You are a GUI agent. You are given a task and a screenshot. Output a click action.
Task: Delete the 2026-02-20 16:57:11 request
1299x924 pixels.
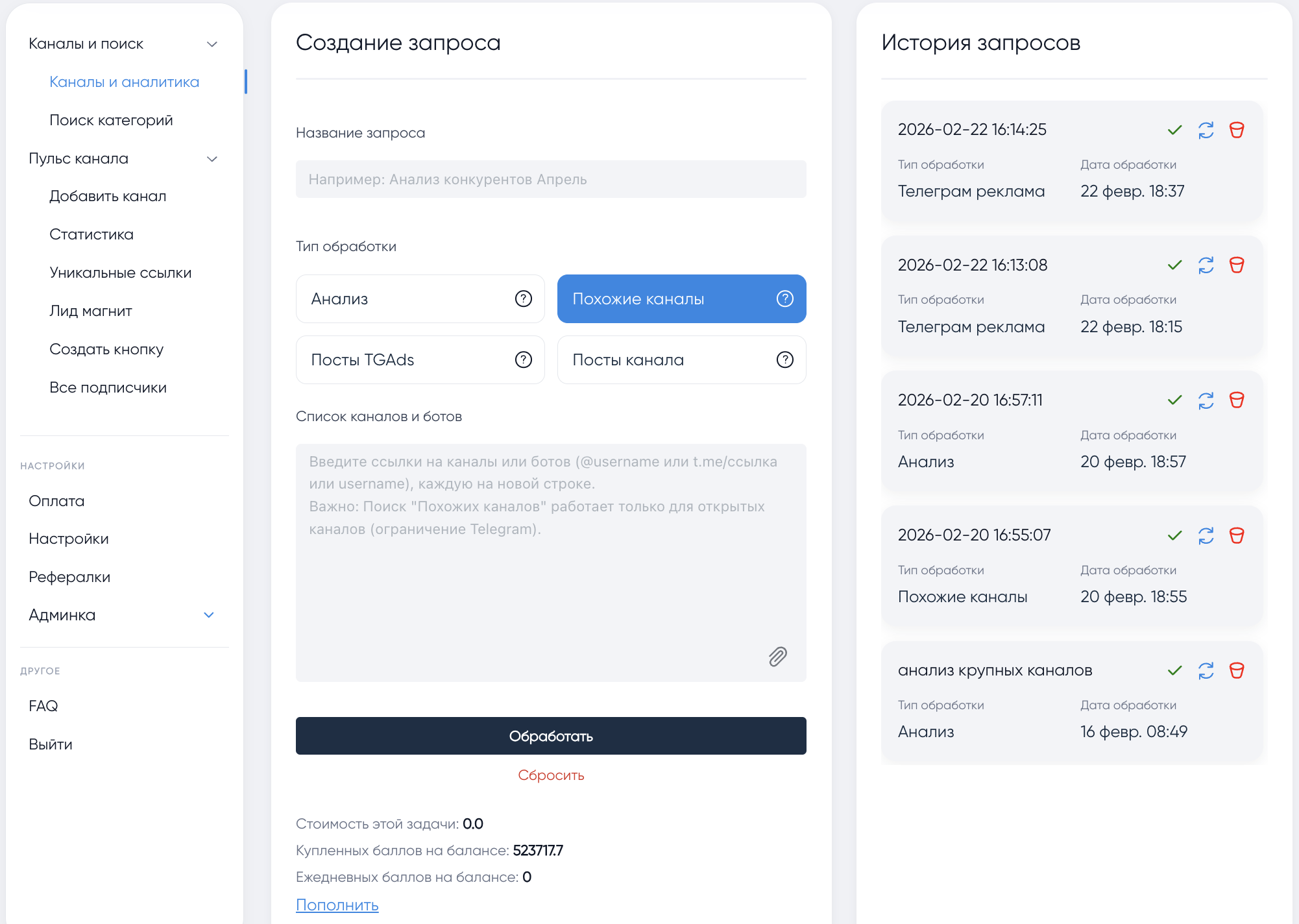1237,400
